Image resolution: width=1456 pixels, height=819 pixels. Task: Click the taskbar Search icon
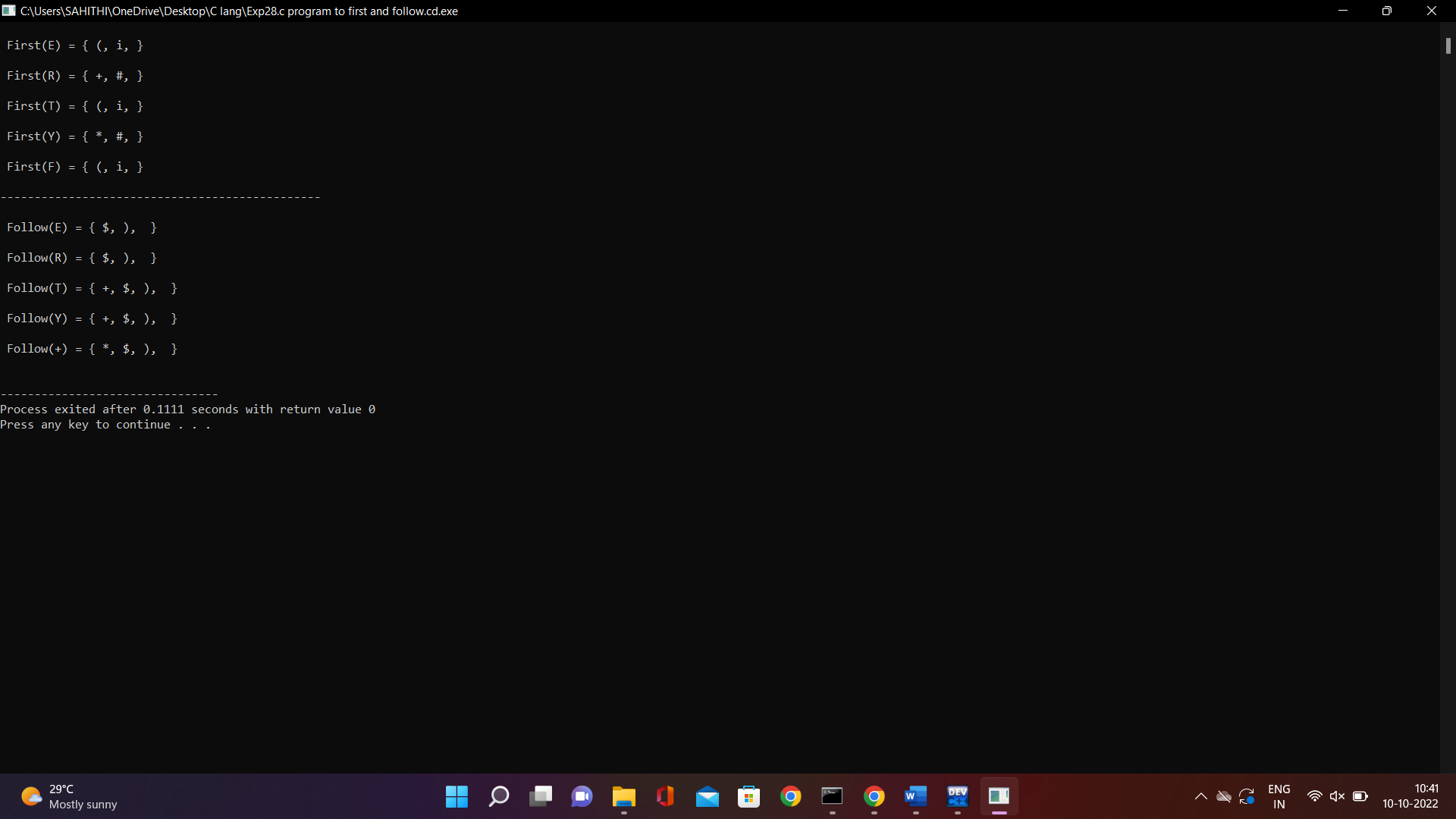tap(499, 796)
